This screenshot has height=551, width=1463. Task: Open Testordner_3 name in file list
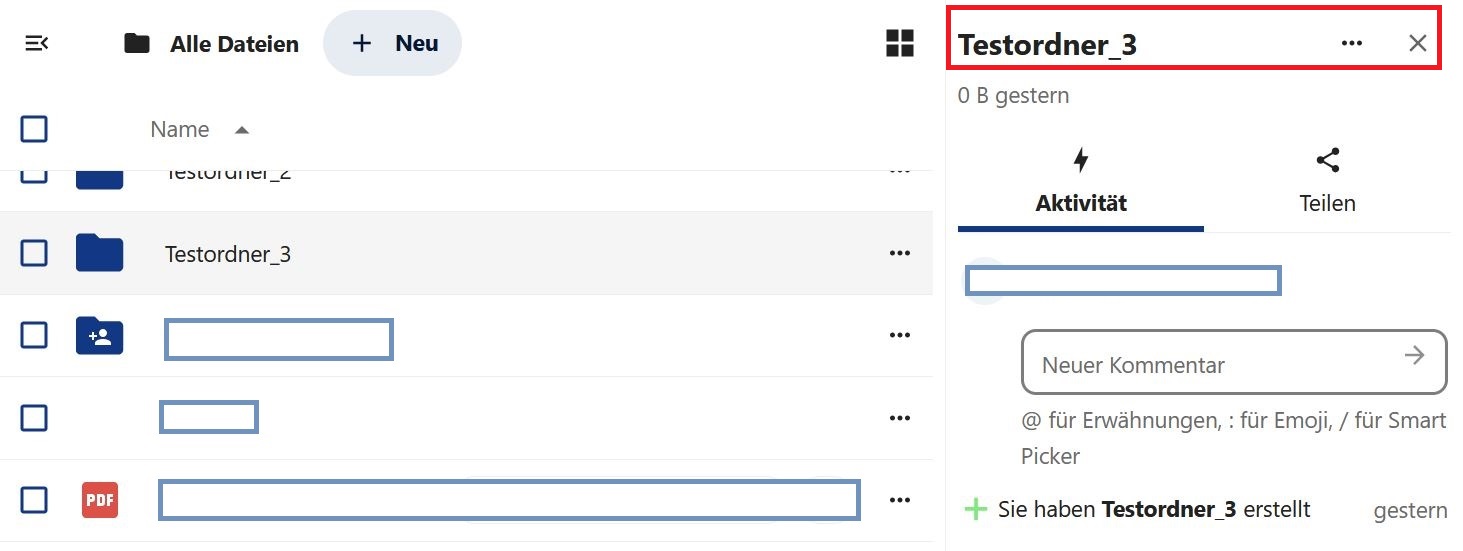tap(228, 254)
